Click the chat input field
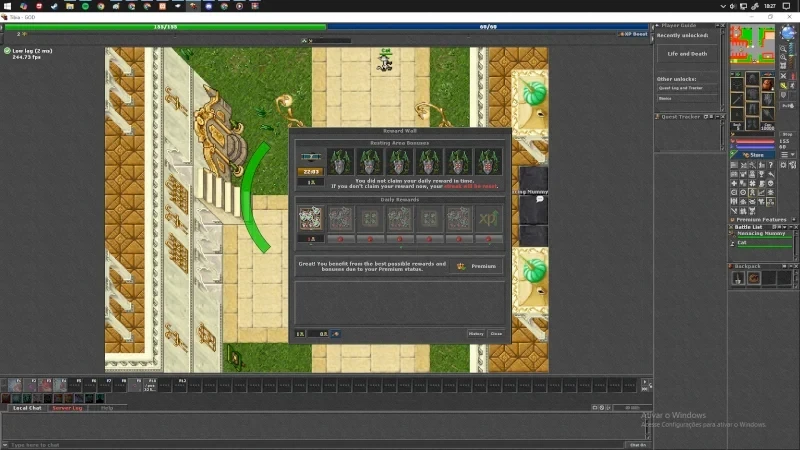Viewport: 800px width, 450px height. [316, 445]
